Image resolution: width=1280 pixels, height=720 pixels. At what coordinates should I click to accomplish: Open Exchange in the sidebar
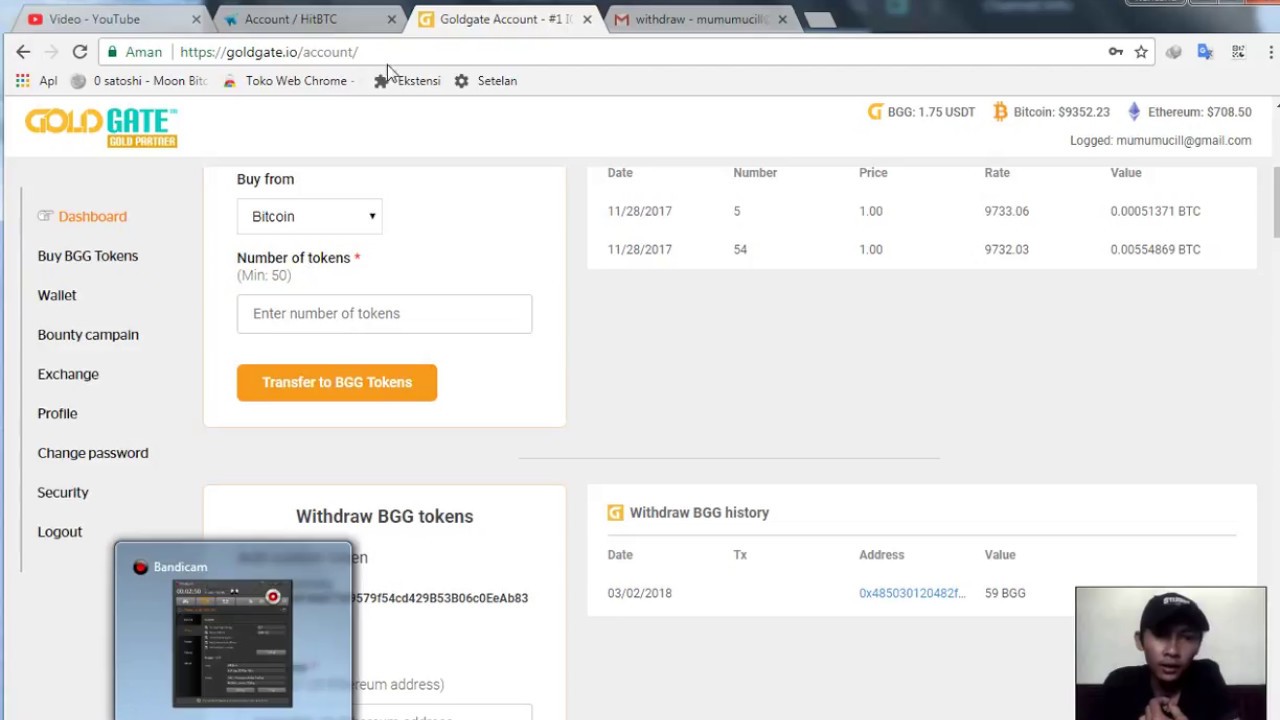68,374
